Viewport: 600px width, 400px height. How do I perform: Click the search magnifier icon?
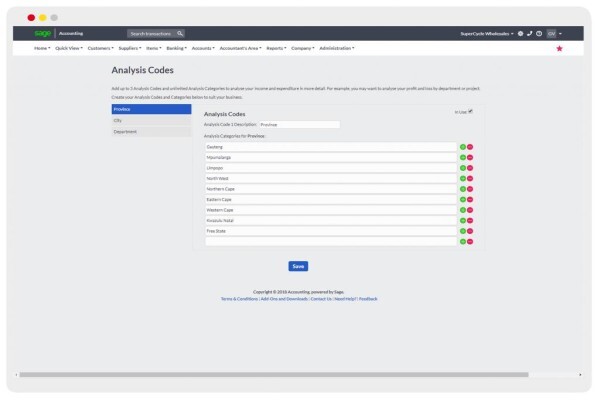180,34
